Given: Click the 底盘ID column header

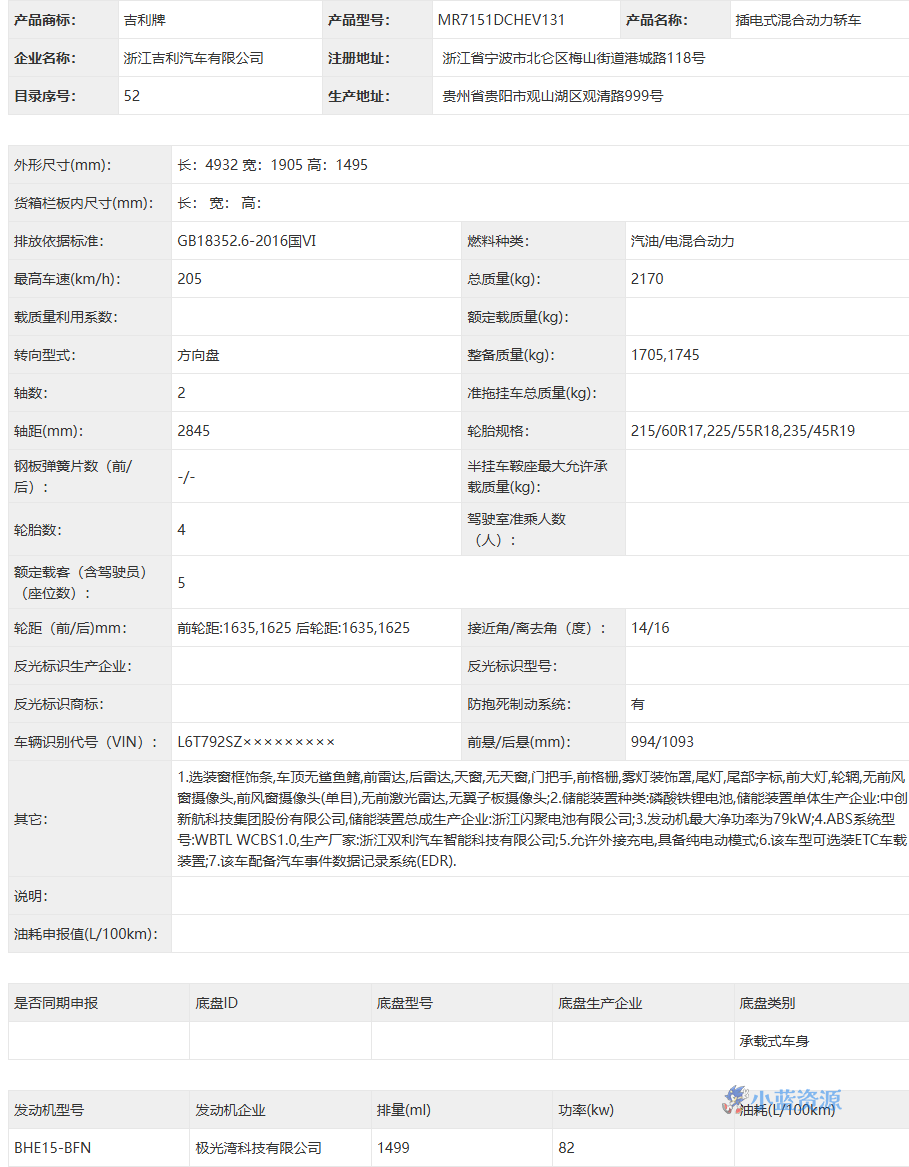Looking at the screenshot, I should (217, 1003).
